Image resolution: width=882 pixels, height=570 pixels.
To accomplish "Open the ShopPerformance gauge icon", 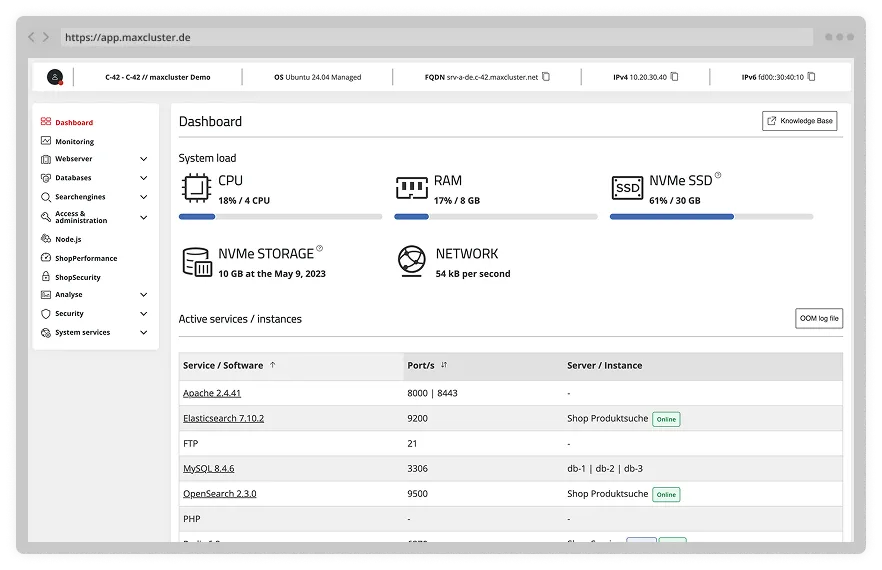I will (46, 258).
